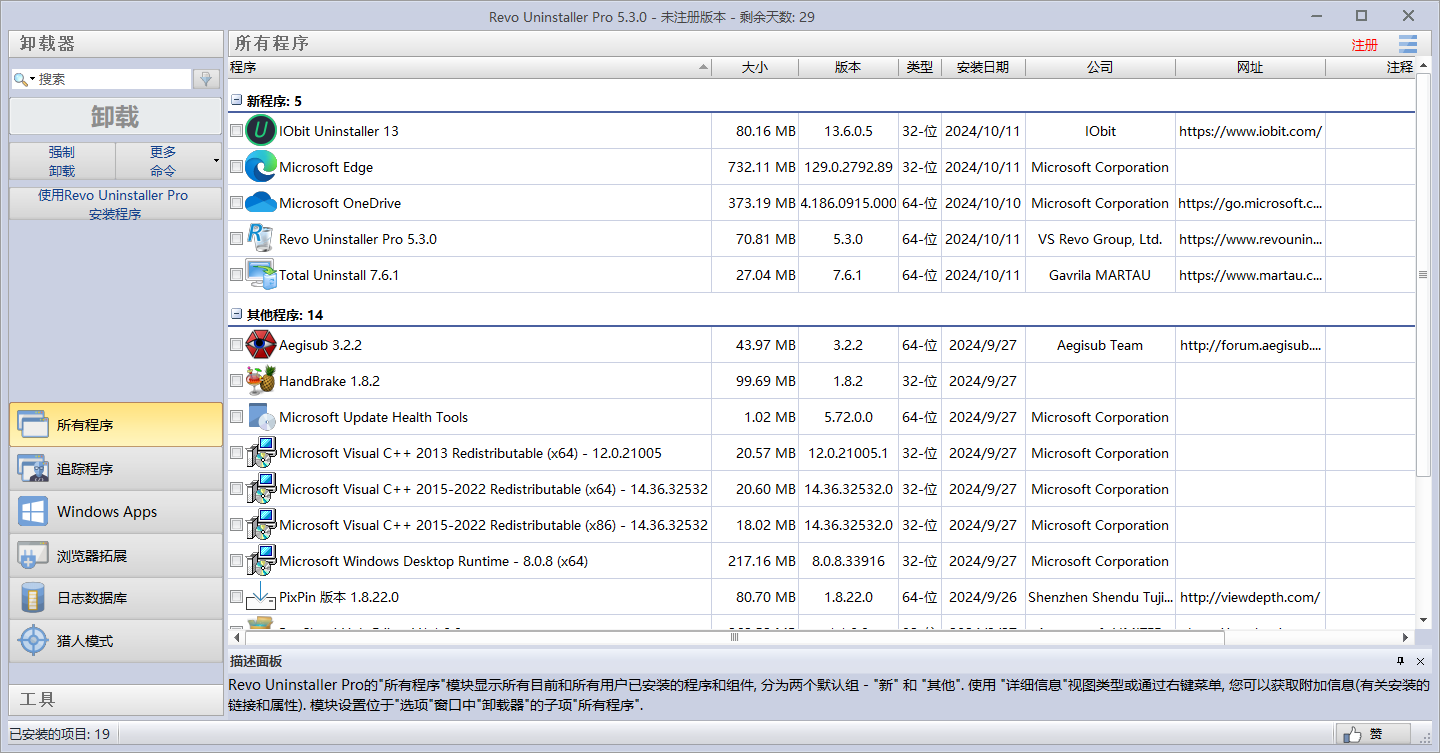Check the Revo Uninstaller Pro 5.3.0 checkbox
This screenshot has width=1440, height=753.
tap(236, 239)
